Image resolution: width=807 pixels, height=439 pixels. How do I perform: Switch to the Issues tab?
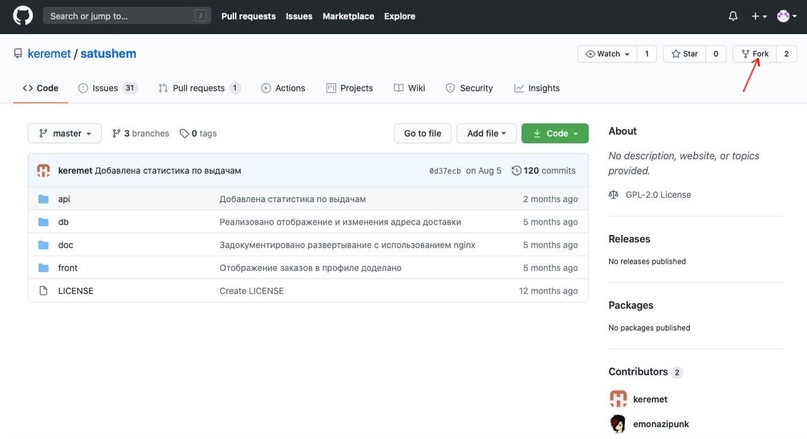[x=108, y=89]
